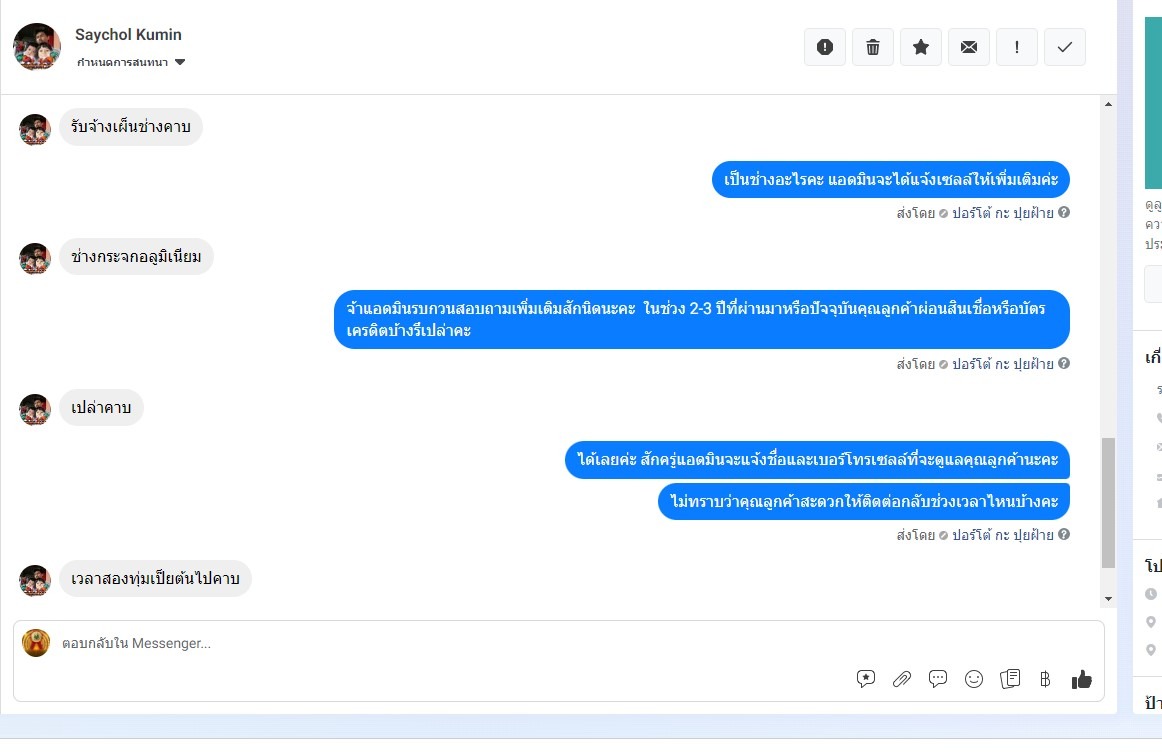
Task: Star this conversation as follow-up
Action: [921, 47]
